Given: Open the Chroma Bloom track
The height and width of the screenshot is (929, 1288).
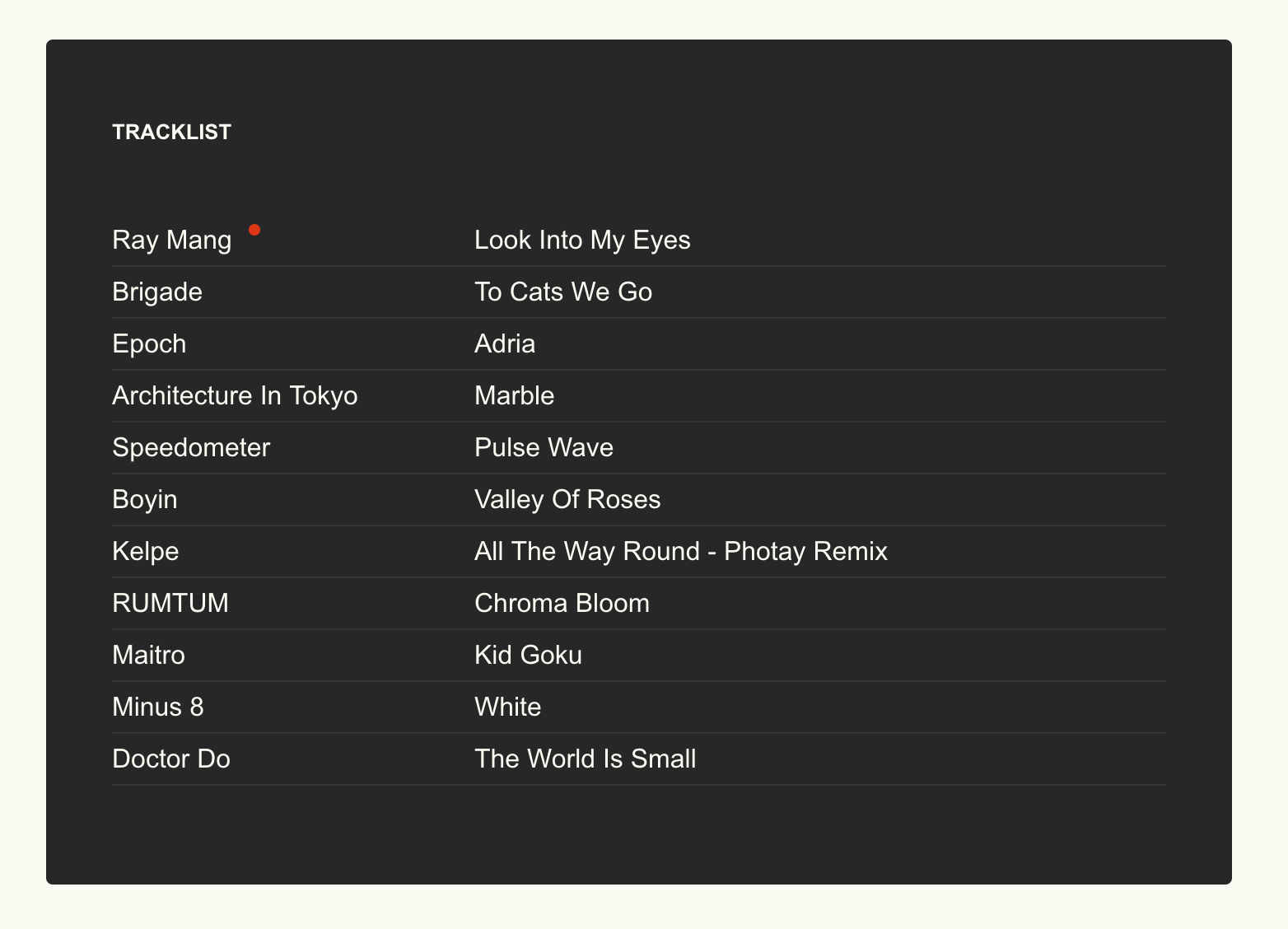Looking at the screenshot, I should click(x=562, y=603).
